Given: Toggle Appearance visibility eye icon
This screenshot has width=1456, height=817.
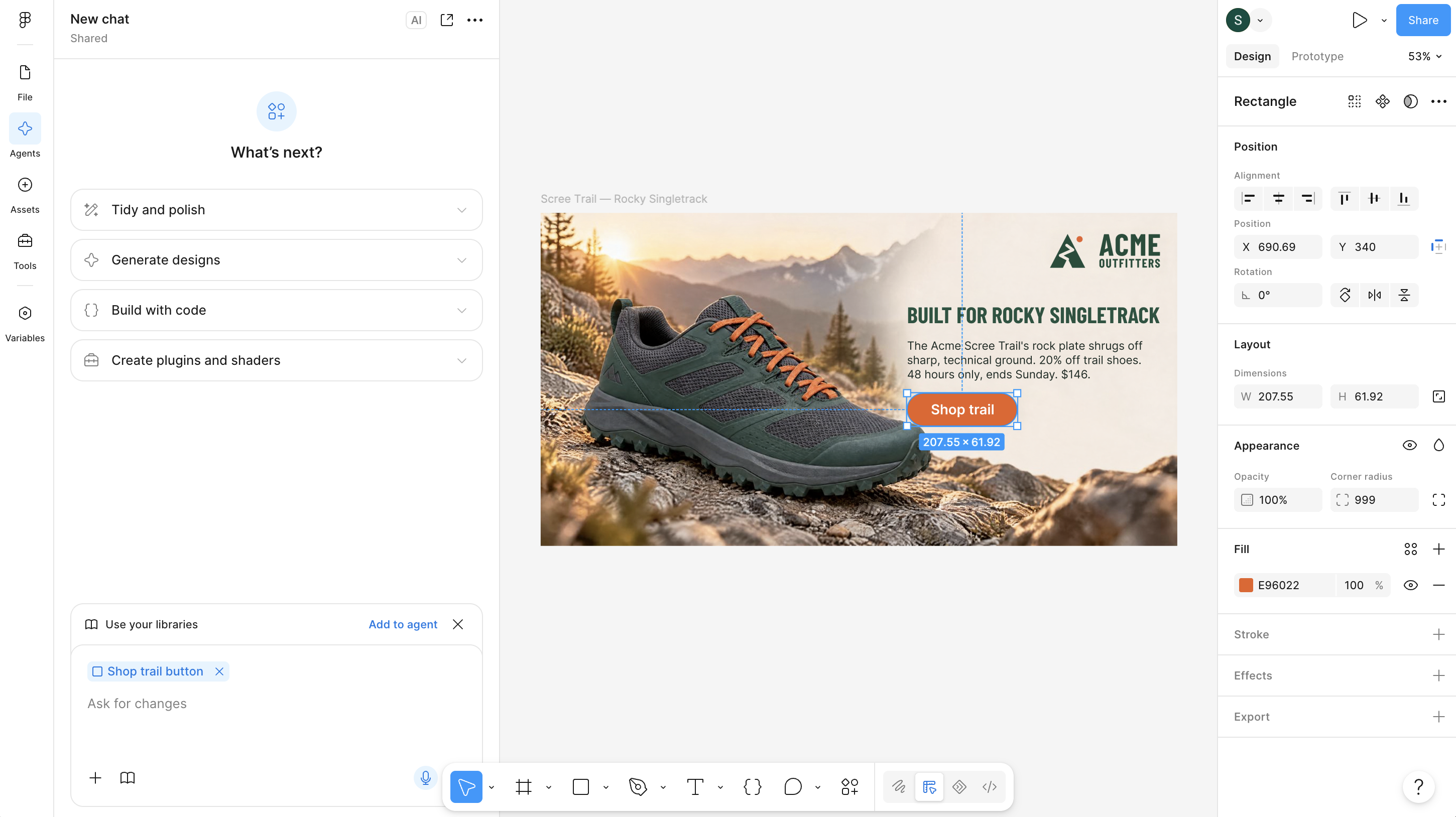Looking at the screenshot, I should 1410,446.
